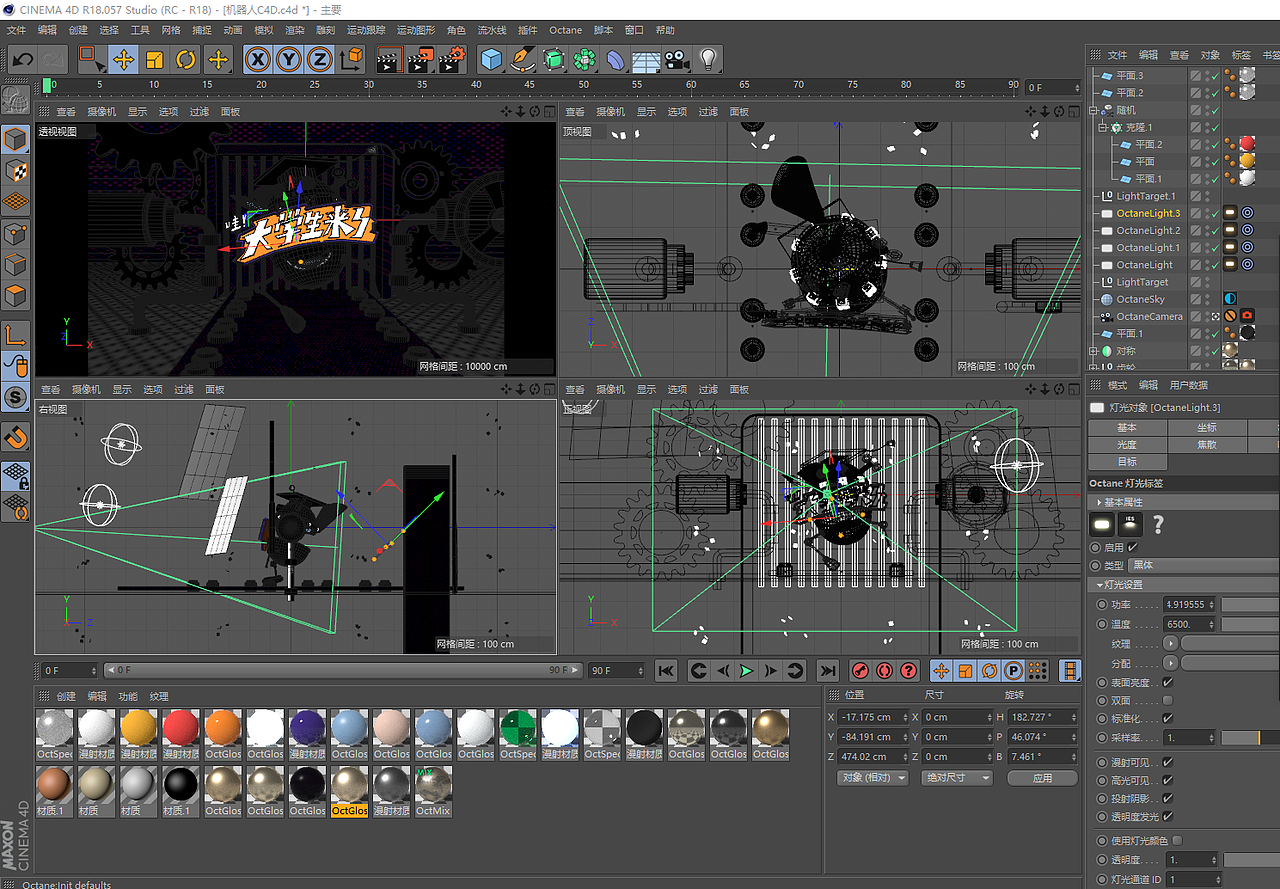This screenshot has height=889, width=1280.
Task: Expand the 对称 object node
Action: click(1094, 351)
